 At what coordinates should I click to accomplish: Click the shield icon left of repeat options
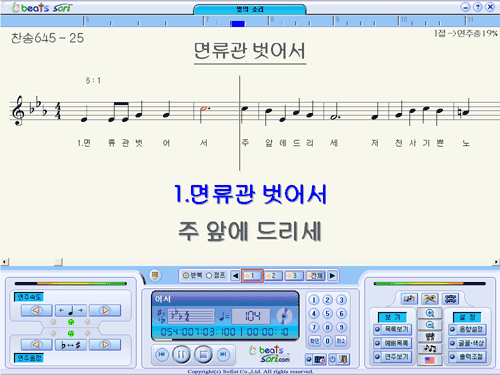coord(155,275)
